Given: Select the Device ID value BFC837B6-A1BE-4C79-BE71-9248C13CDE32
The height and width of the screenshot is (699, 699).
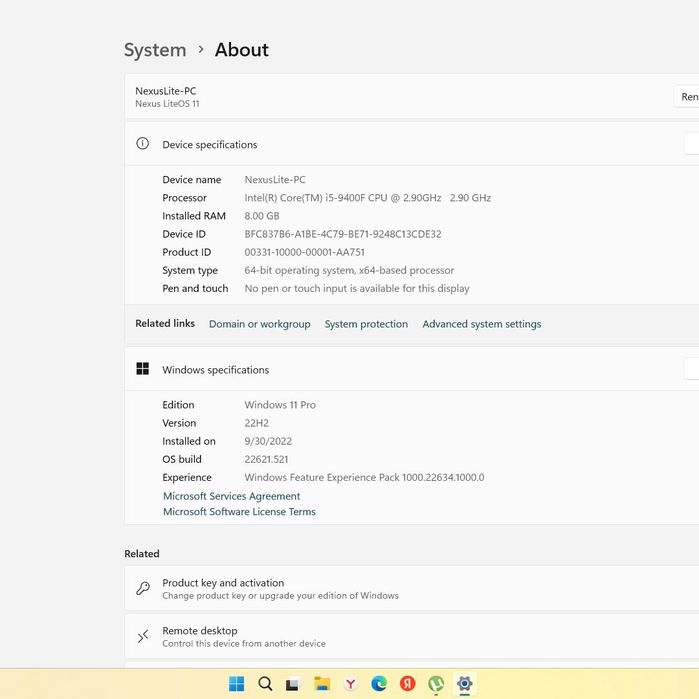Looking at the screenshot, I should coord(343,234).
